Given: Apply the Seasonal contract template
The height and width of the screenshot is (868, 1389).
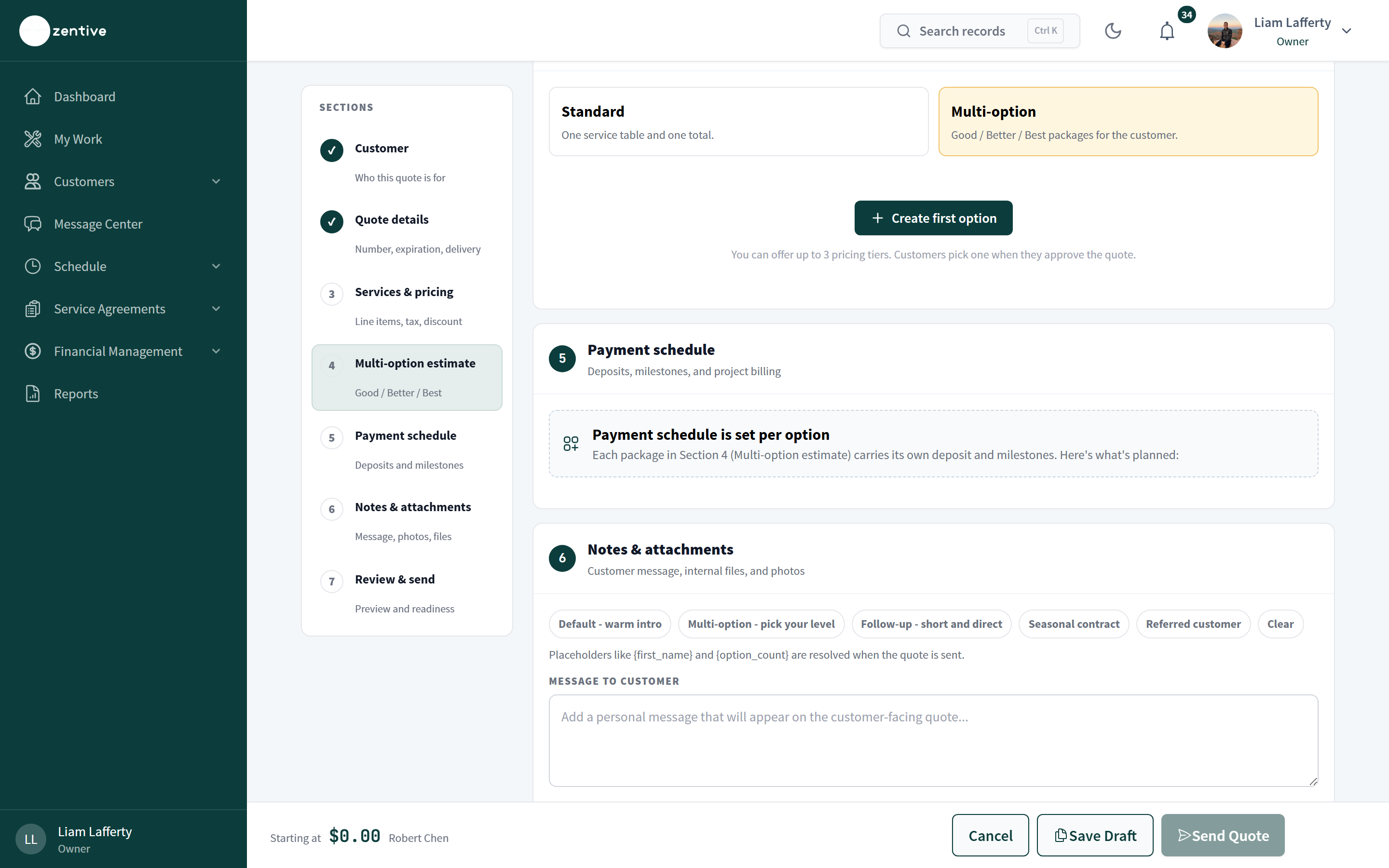Looking at the screenshot, I should coord(1073,624).
